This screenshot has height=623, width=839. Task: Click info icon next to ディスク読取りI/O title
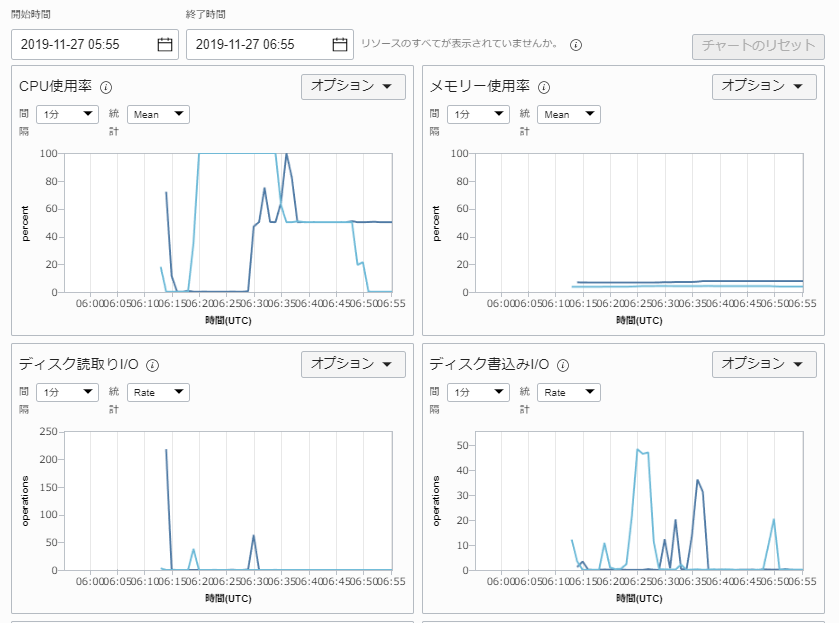pos(153,365)
